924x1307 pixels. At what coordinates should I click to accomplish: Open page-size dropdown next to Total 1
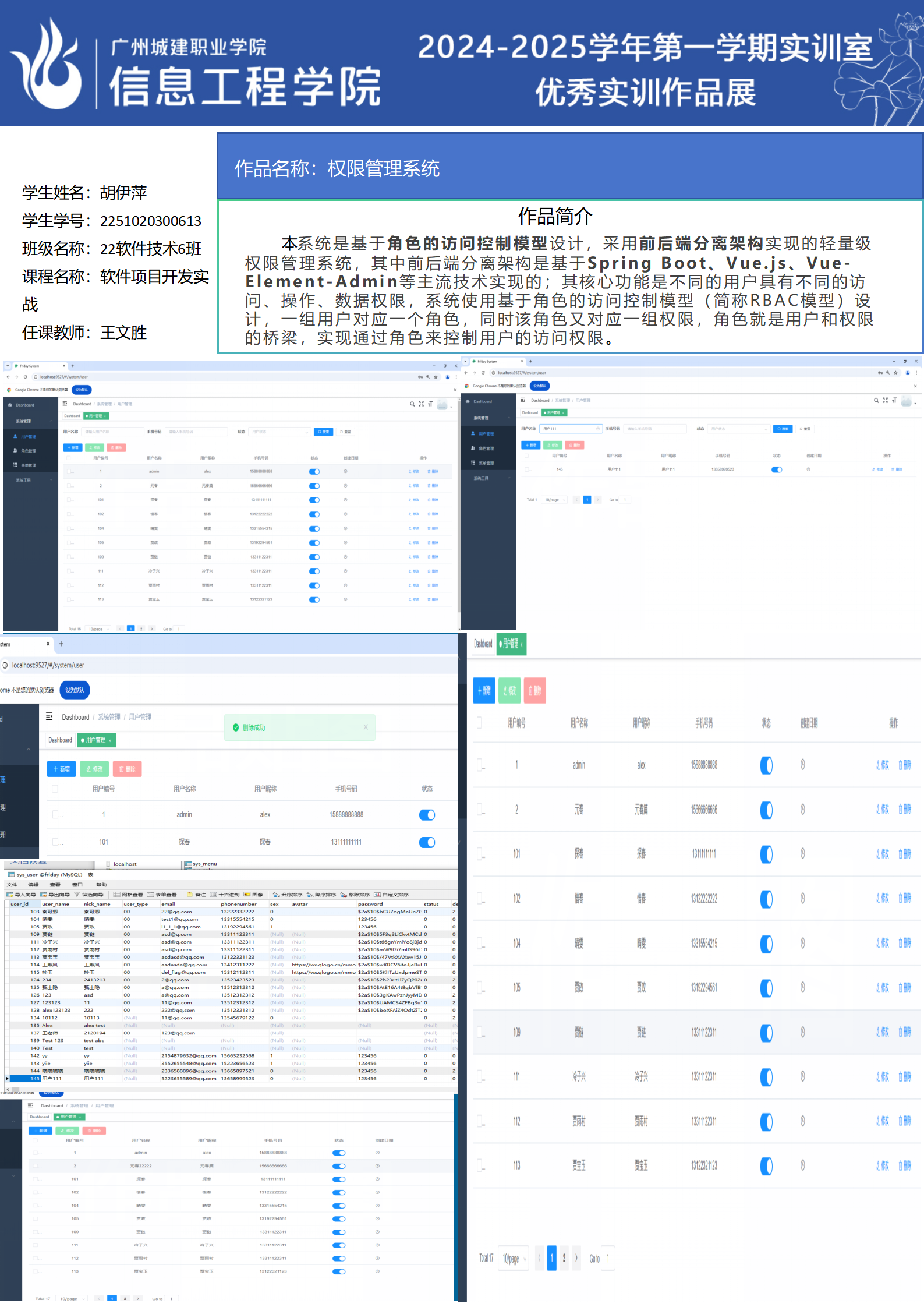[554, 500]
